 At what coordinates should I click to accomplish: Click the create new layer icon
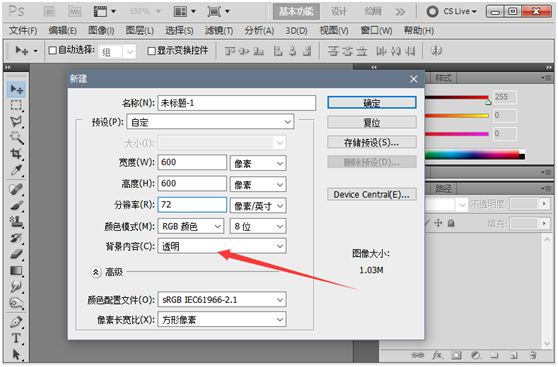click(513, 355)
